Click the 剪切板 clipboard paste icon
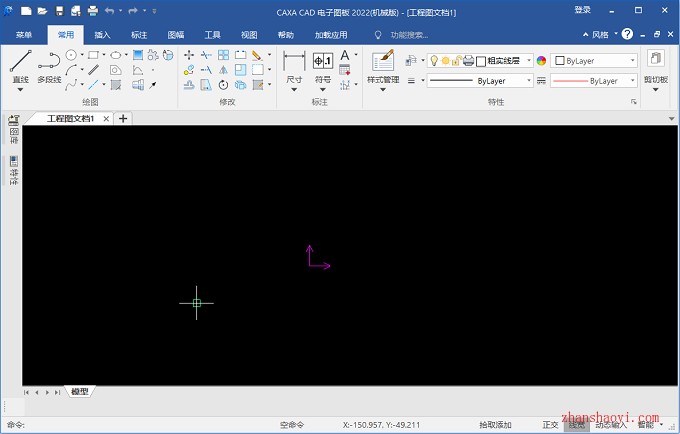This screenshot has height=434, width=680. [x=656, y=58]
